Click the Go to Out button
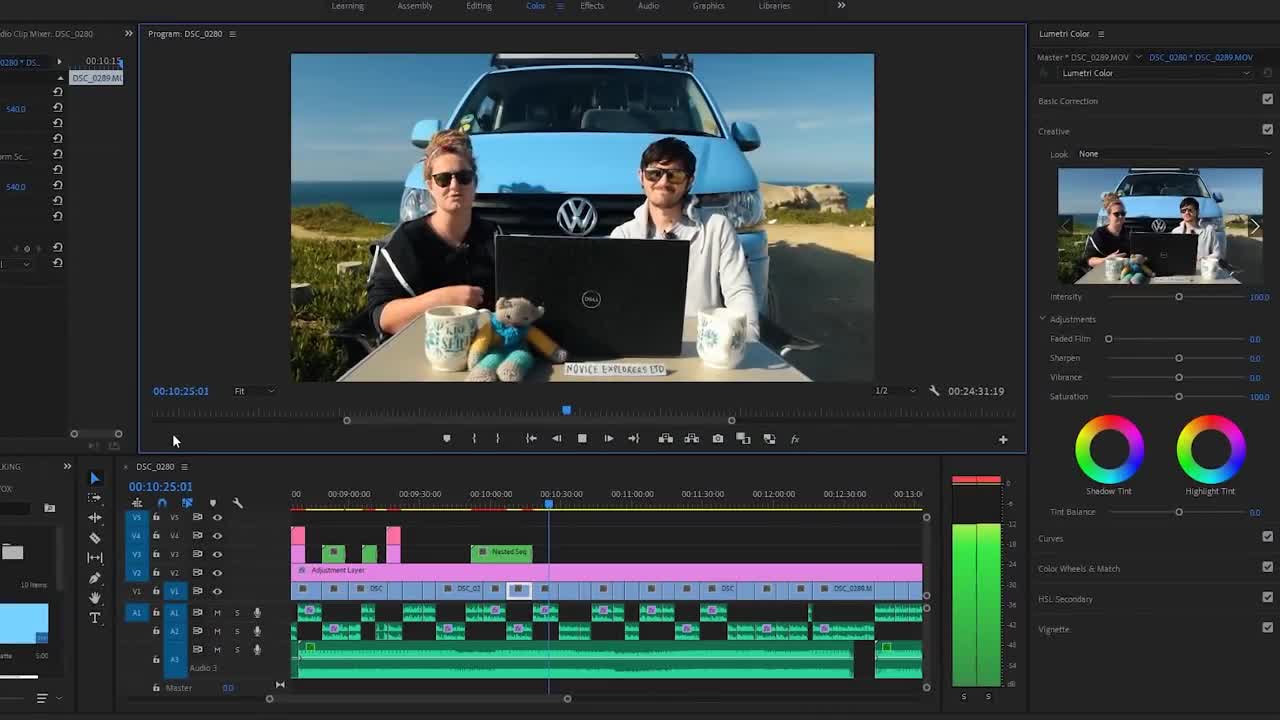The width and height of the screenshot is (1280, 720). 633,439
